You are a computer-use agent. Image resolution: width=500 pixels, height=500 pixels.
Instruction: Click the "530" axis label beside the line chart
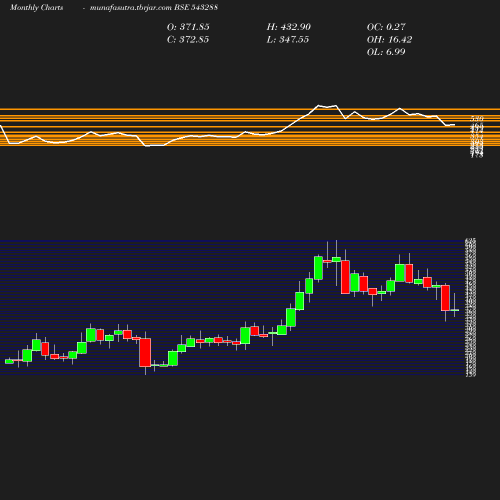[477, 119]
